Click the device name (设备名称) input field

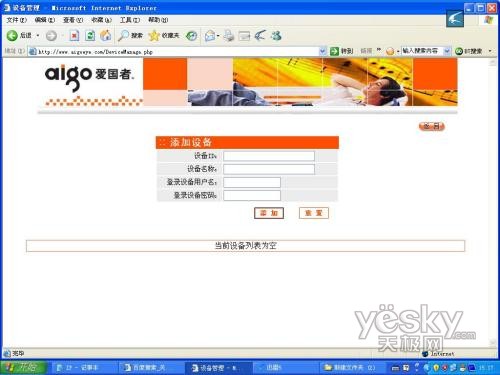pos(269,169)
